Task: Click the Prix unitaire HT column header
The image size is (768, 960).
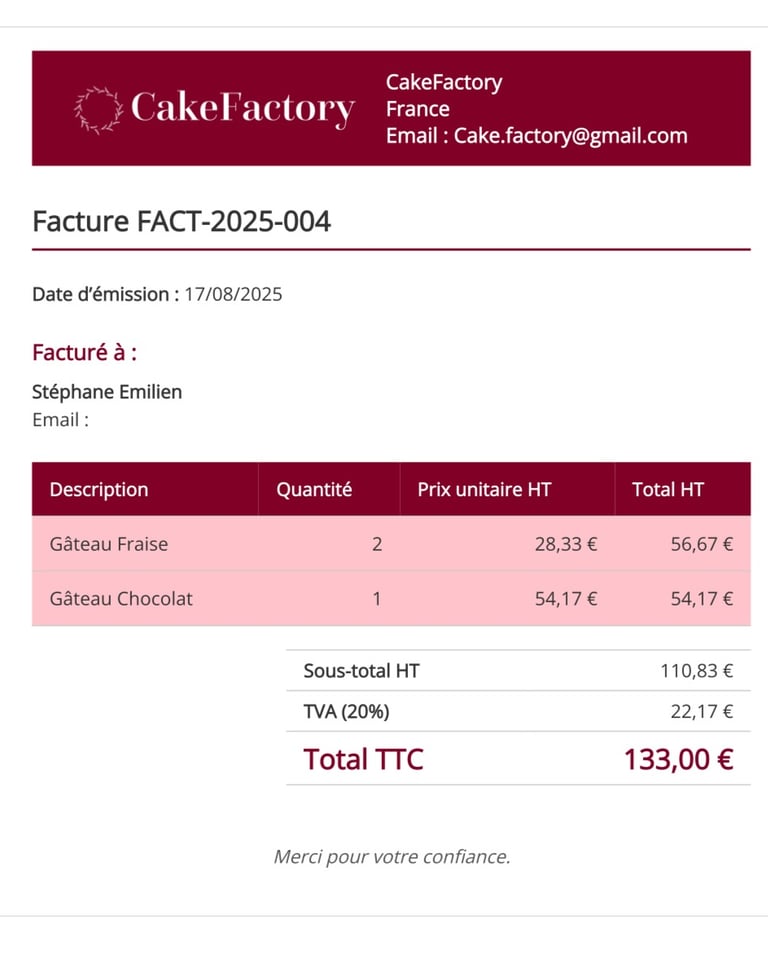Action: [484, 489]
